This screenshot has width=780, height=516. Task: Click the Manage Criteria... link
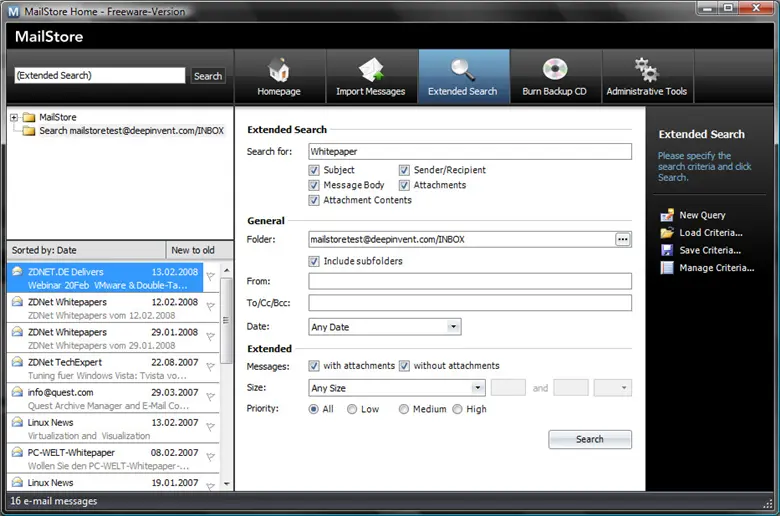point(717,268)
